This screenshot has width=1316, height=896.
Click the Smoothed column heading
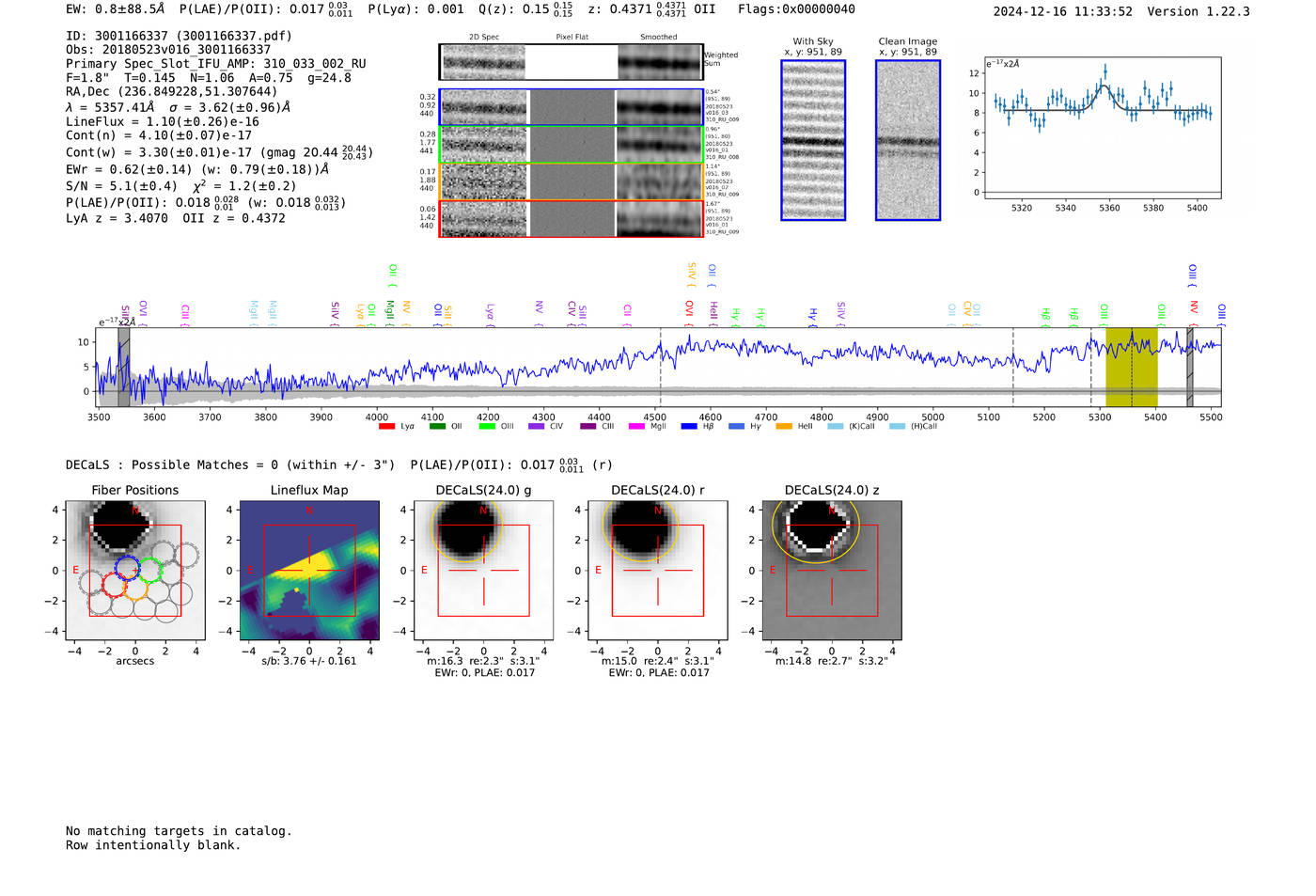coord(659,38)
